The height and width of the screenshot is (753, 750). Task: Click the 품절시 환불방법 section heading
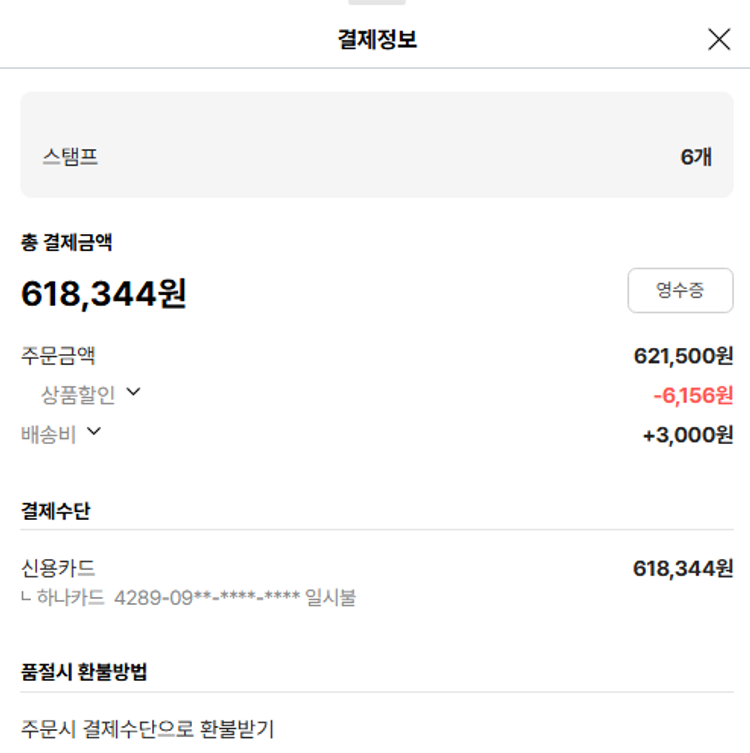pos(84,671)
